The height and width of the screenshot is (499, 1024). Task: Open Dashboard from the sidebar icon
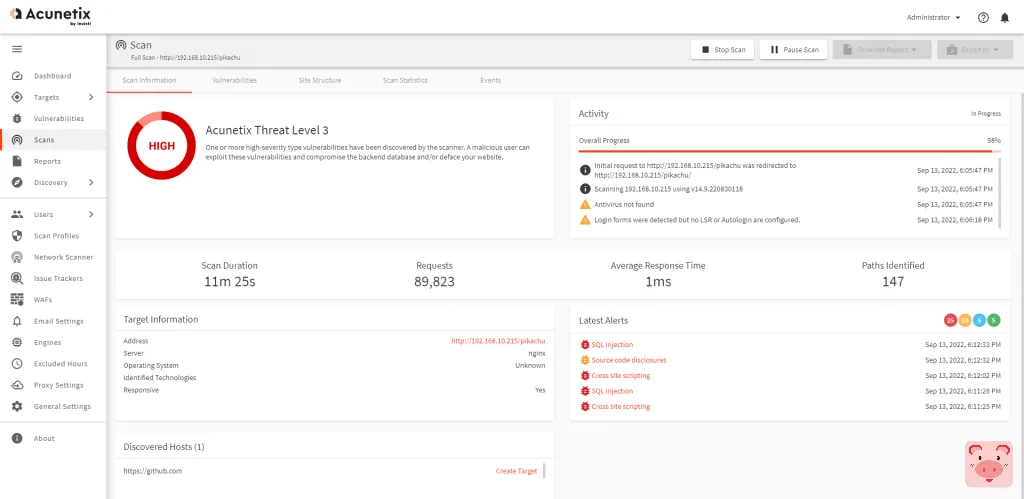[x=16, y=76]
